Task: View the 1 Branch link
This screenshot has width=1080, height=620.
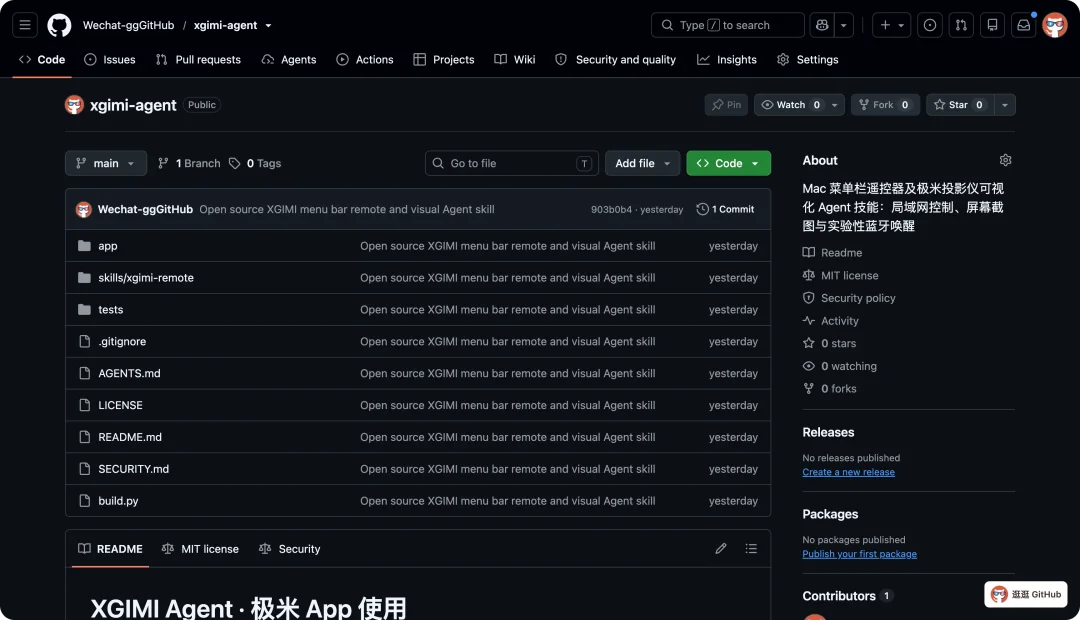Action: click(x=189, y=163)
